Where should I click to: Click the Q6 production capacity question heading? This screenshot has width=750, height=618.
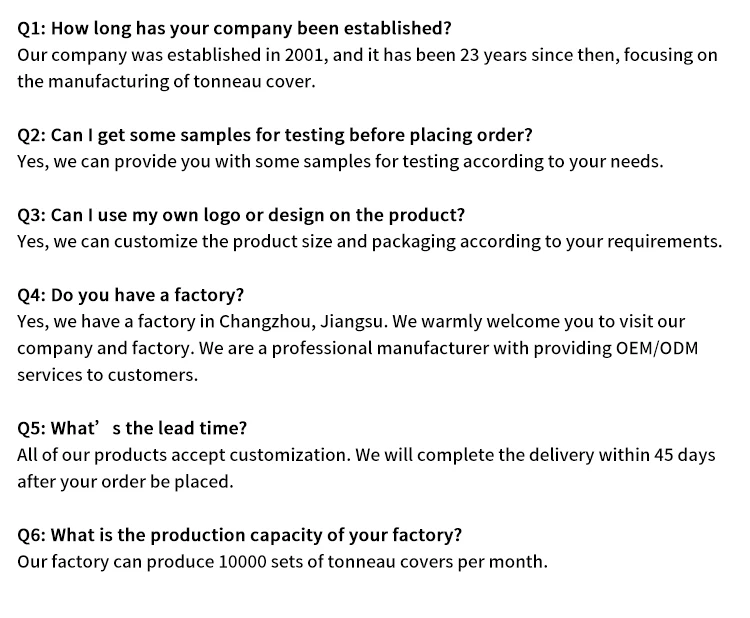[x=239, y=535]
